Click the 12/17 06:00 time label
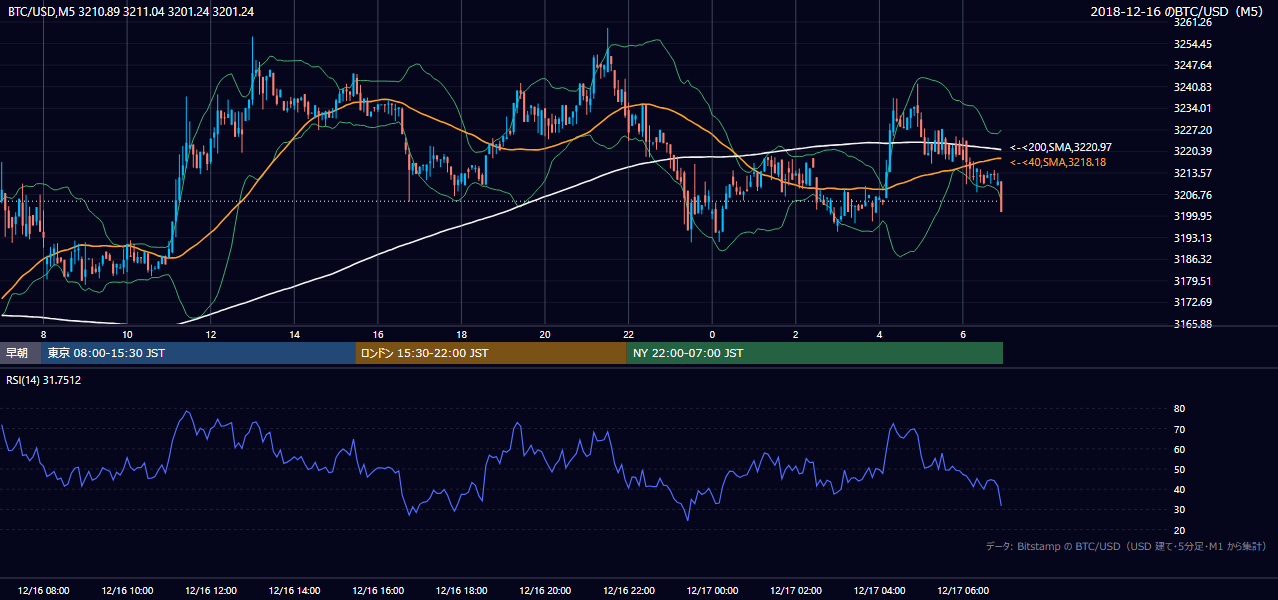1278x600 pixels. point(963,591)
